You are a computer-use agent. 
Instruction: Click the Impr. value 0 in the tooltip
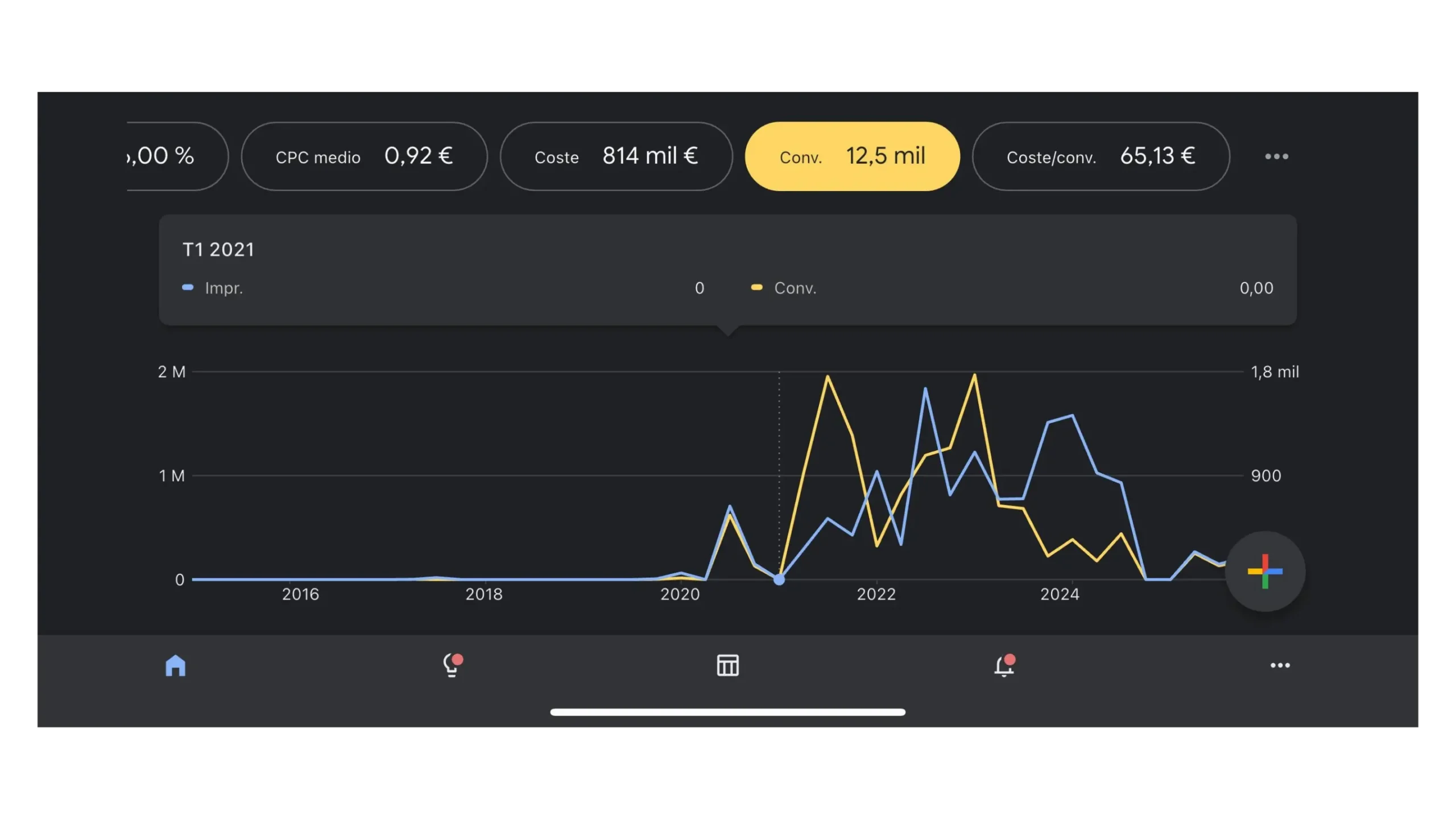tap(699, 288)
